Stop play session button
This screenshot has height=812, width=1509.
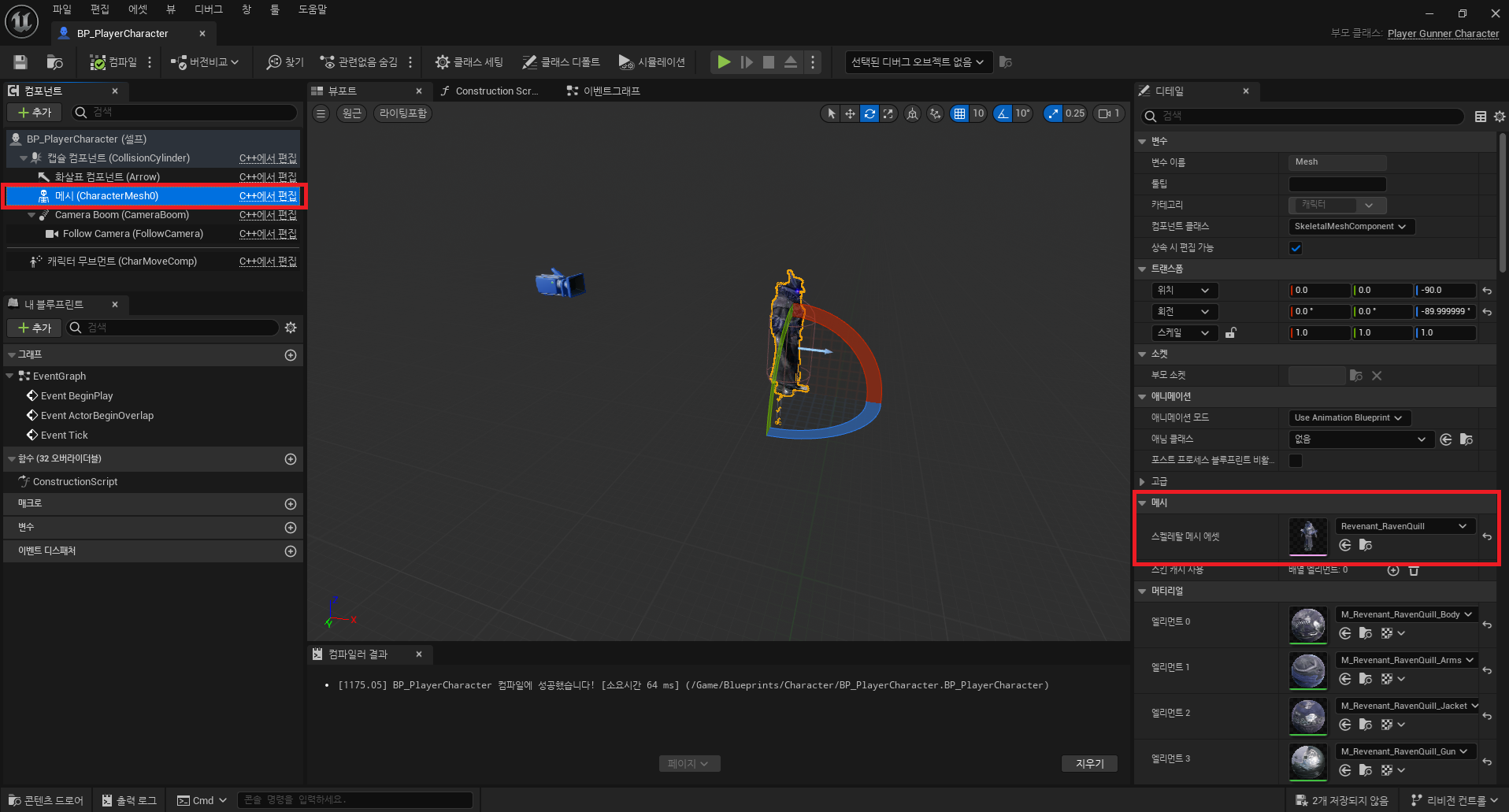pyautogui.click(x=769, y=62)
